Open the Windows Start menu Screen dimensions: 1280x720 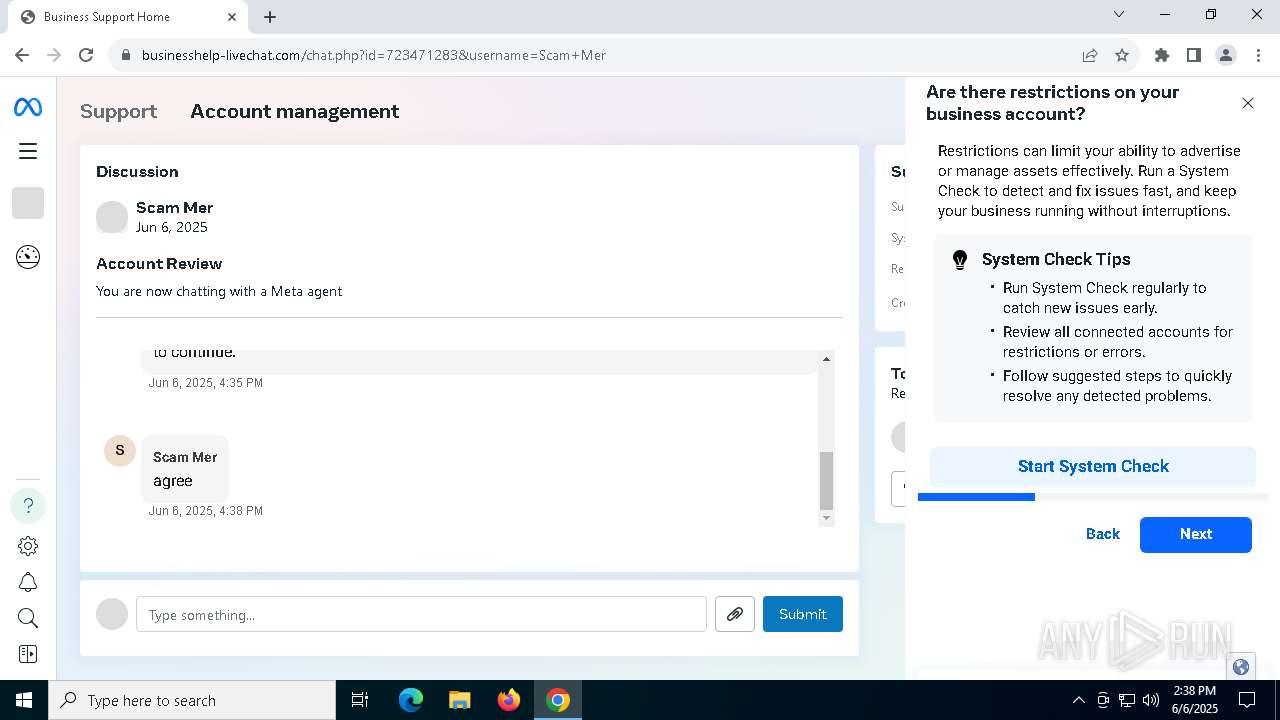(24, 700)
